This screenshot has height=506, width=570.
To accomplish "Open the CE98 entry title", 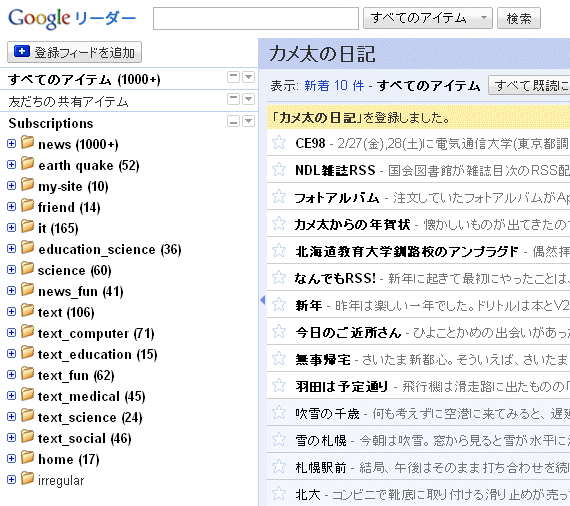I will (x=310, y=143).
